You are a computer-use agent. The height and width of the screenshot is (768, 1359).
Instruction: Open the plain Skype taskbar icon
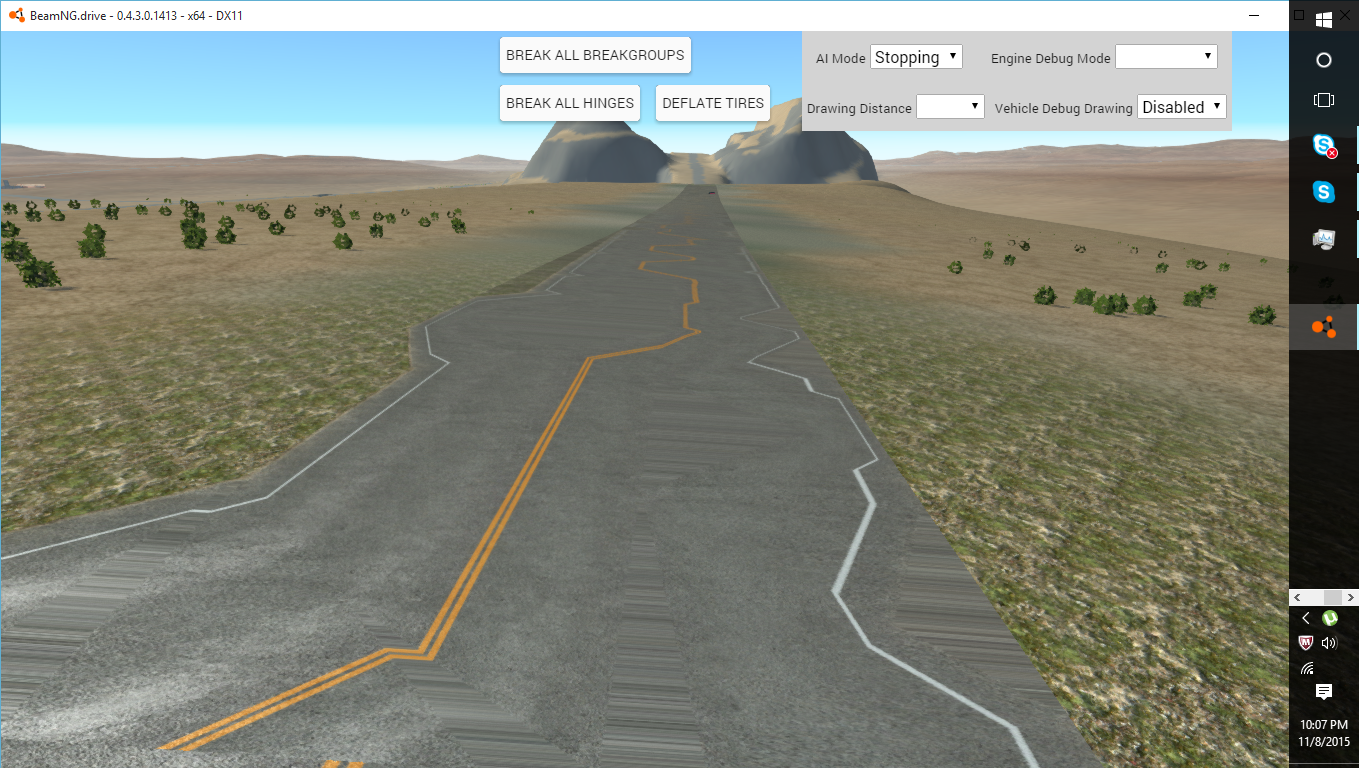[x=1324, y=192]
